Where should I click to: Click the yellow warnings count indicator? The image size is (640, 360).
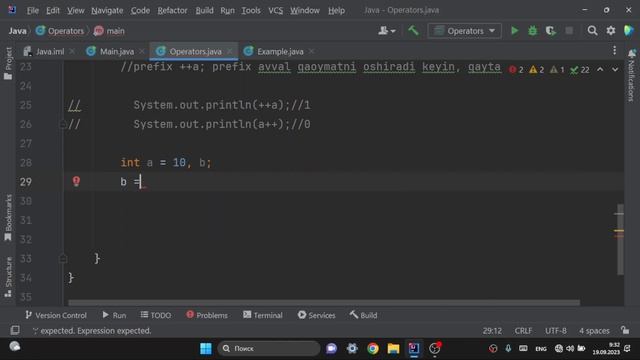pos(537,70)
